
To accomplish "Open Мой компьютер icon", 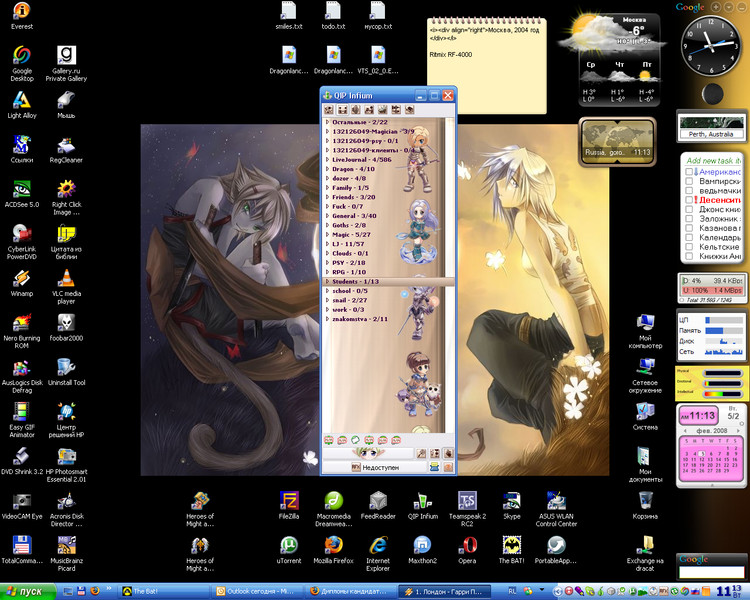I will click(x=645, y=331).
